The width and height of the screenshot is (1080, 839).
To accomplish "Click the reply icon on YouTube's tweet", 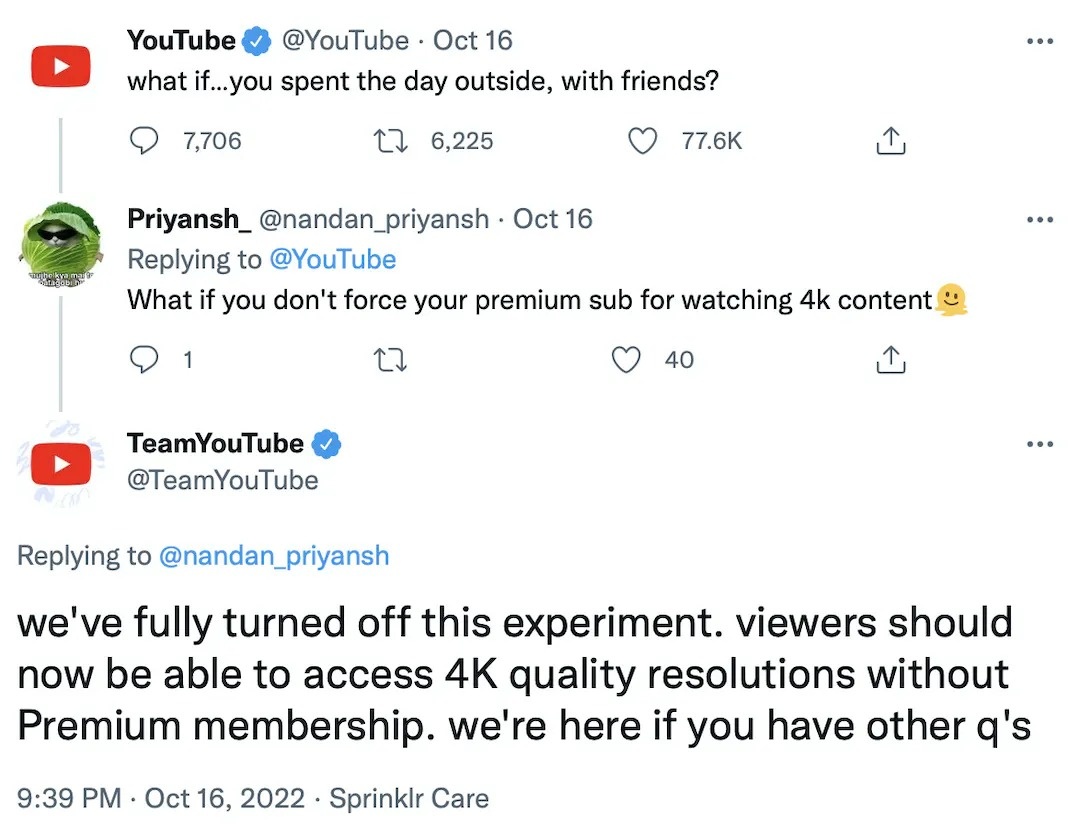I will (146, 142).
